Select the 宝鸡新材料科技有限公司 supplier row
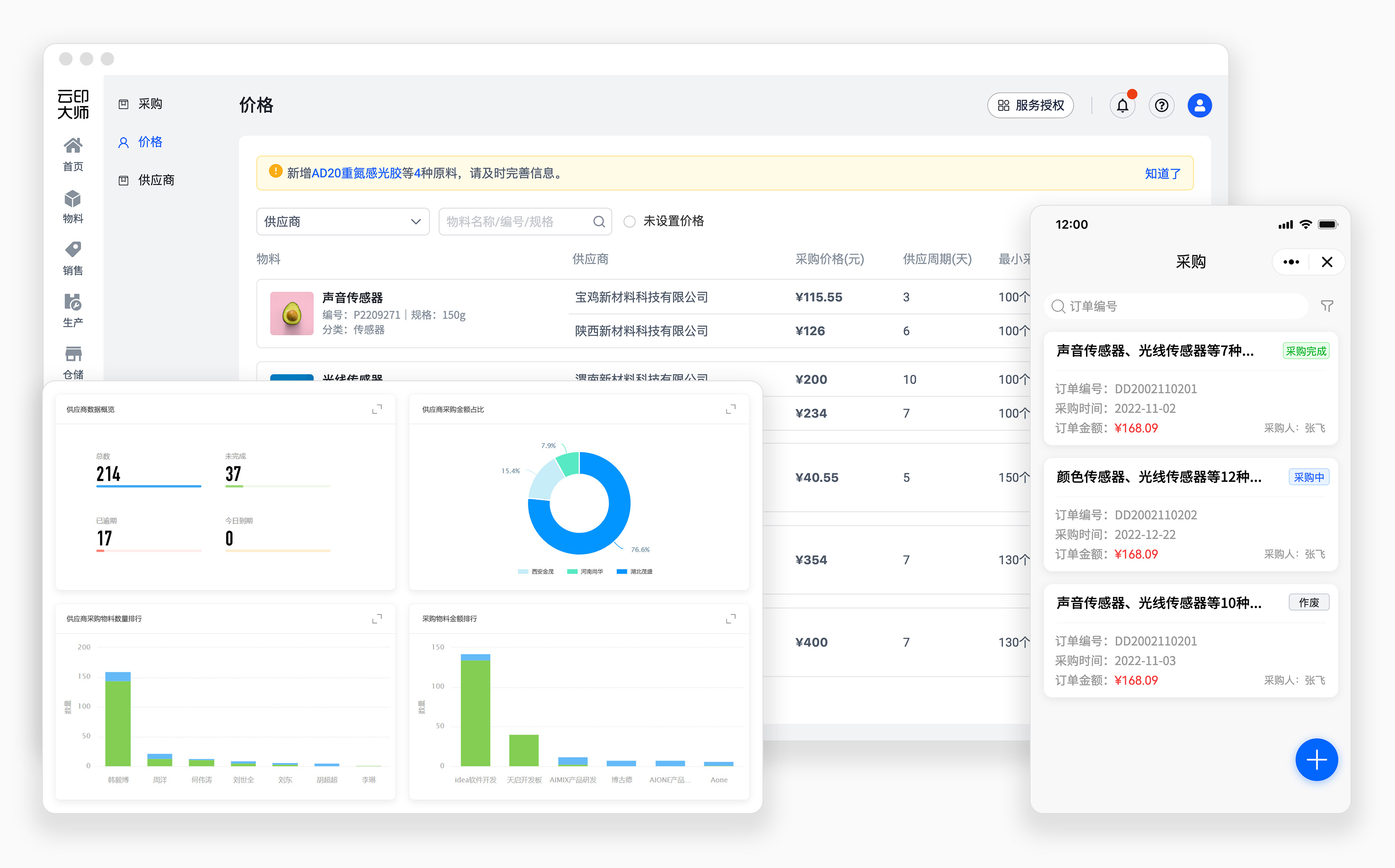1395x868 pixels. pos(641,297)
